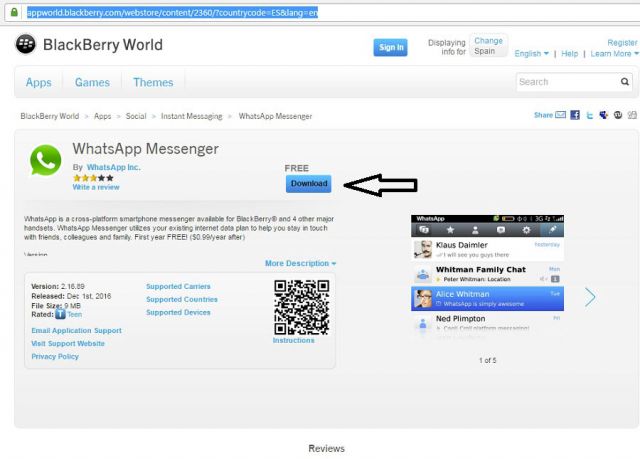Click Write a review link
640x459 pixels.
[x=96, y=187]
